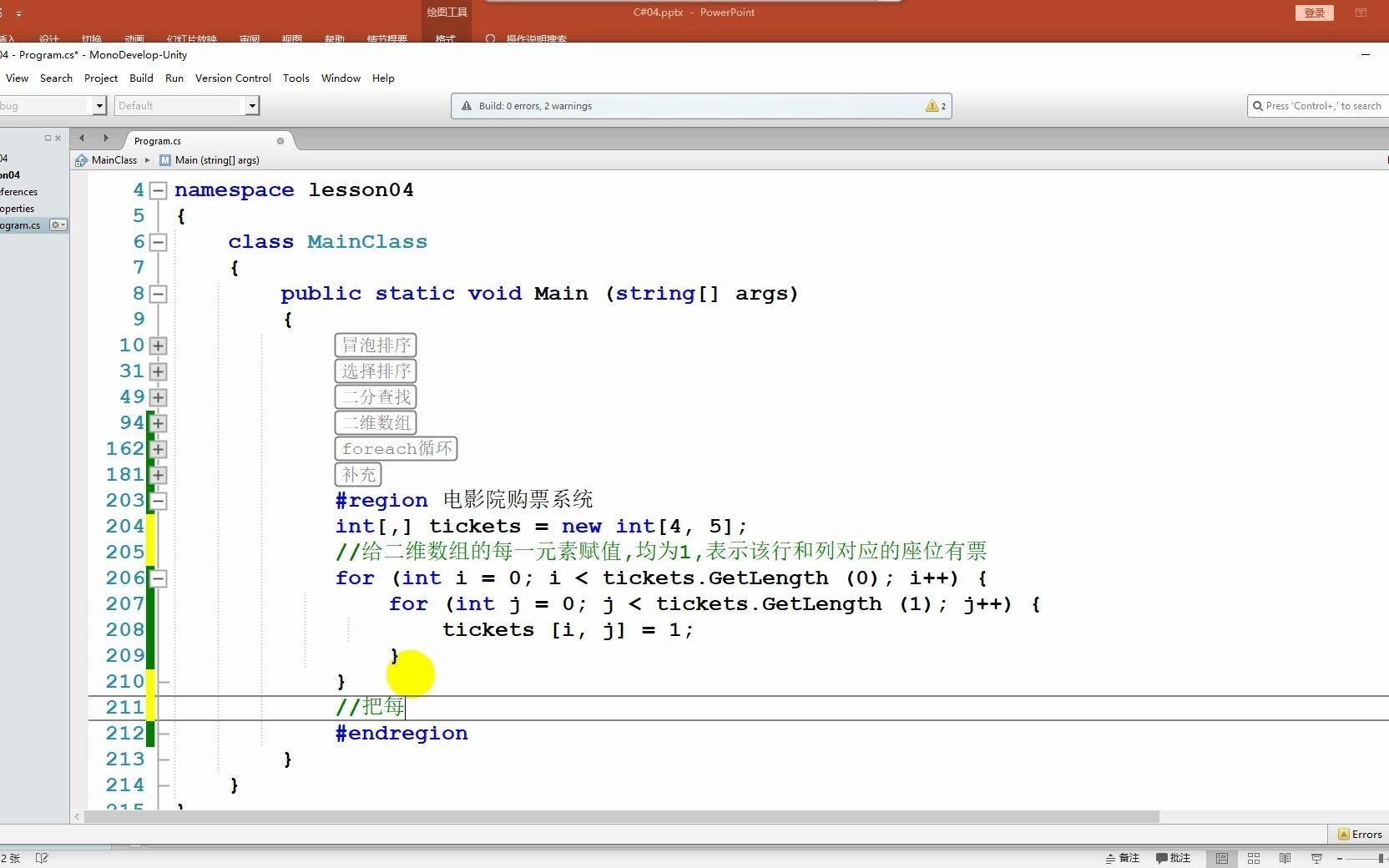Click the folded 补充 region label
This screenshot has height=868, width=1389.
[358, 475]
